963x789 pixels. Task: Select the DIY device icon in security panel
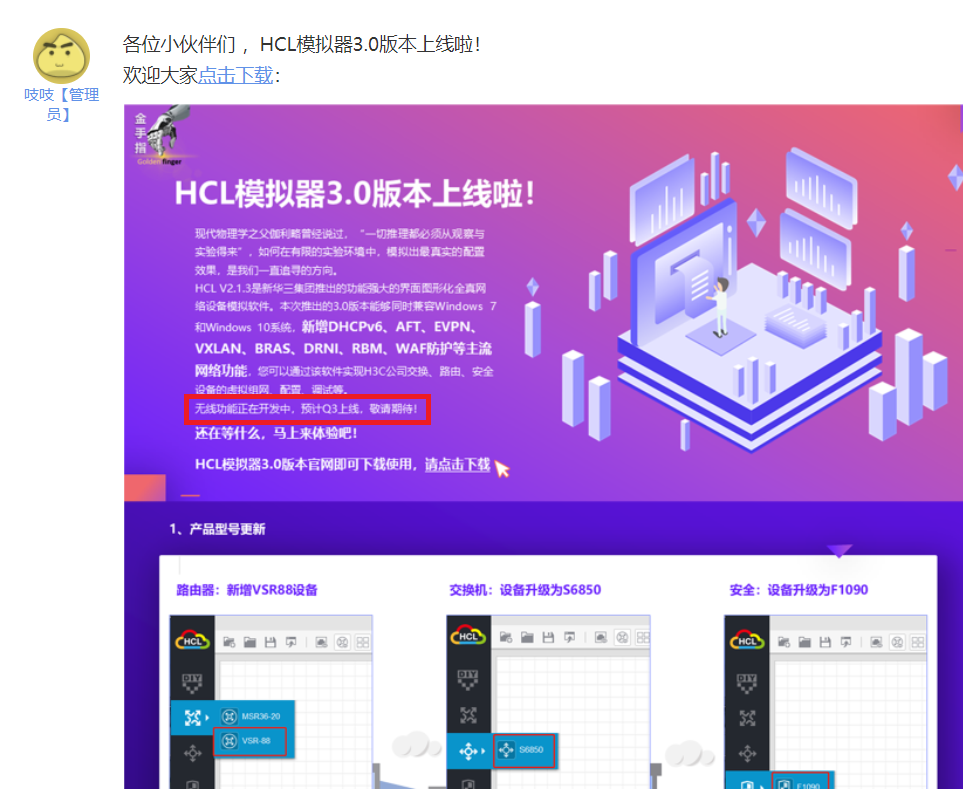[747, 683]
